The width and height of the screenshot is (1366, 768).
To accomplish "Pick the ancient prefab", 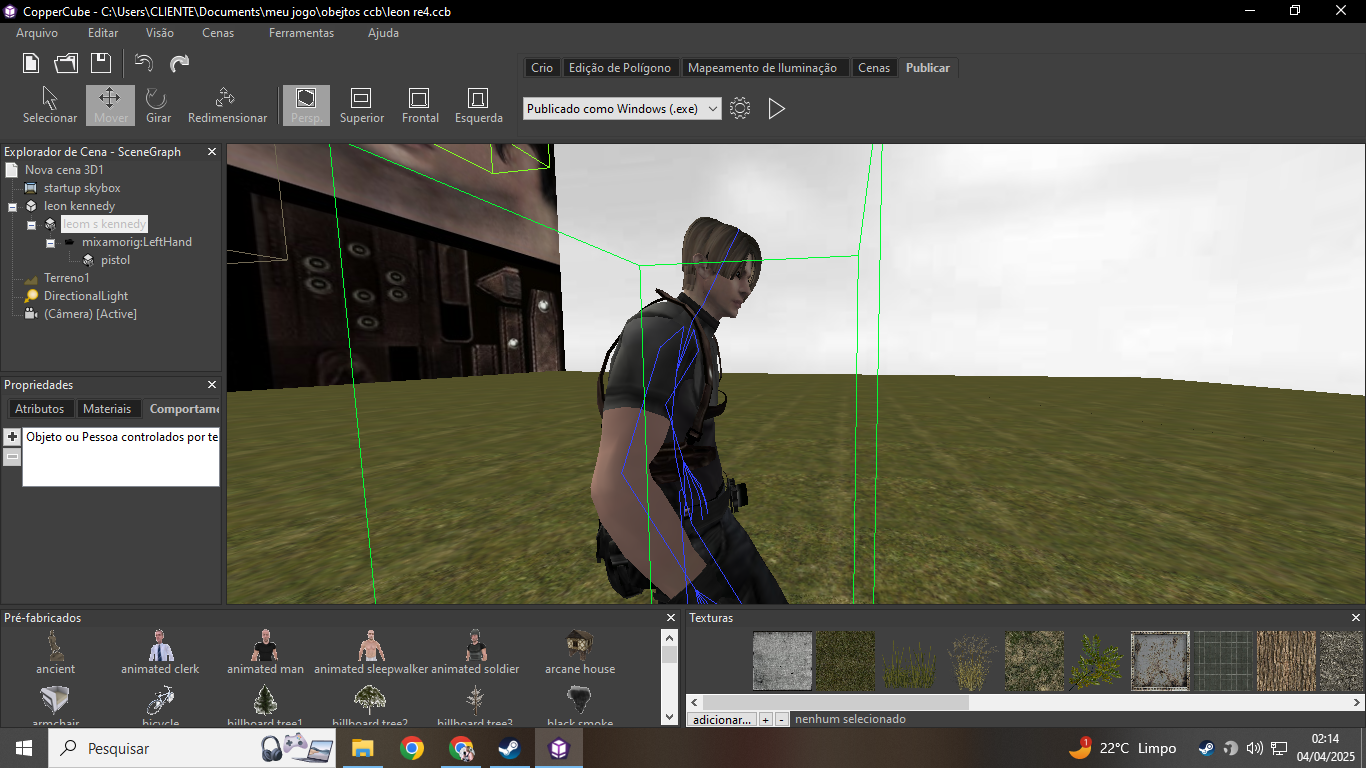I will 55,652.
